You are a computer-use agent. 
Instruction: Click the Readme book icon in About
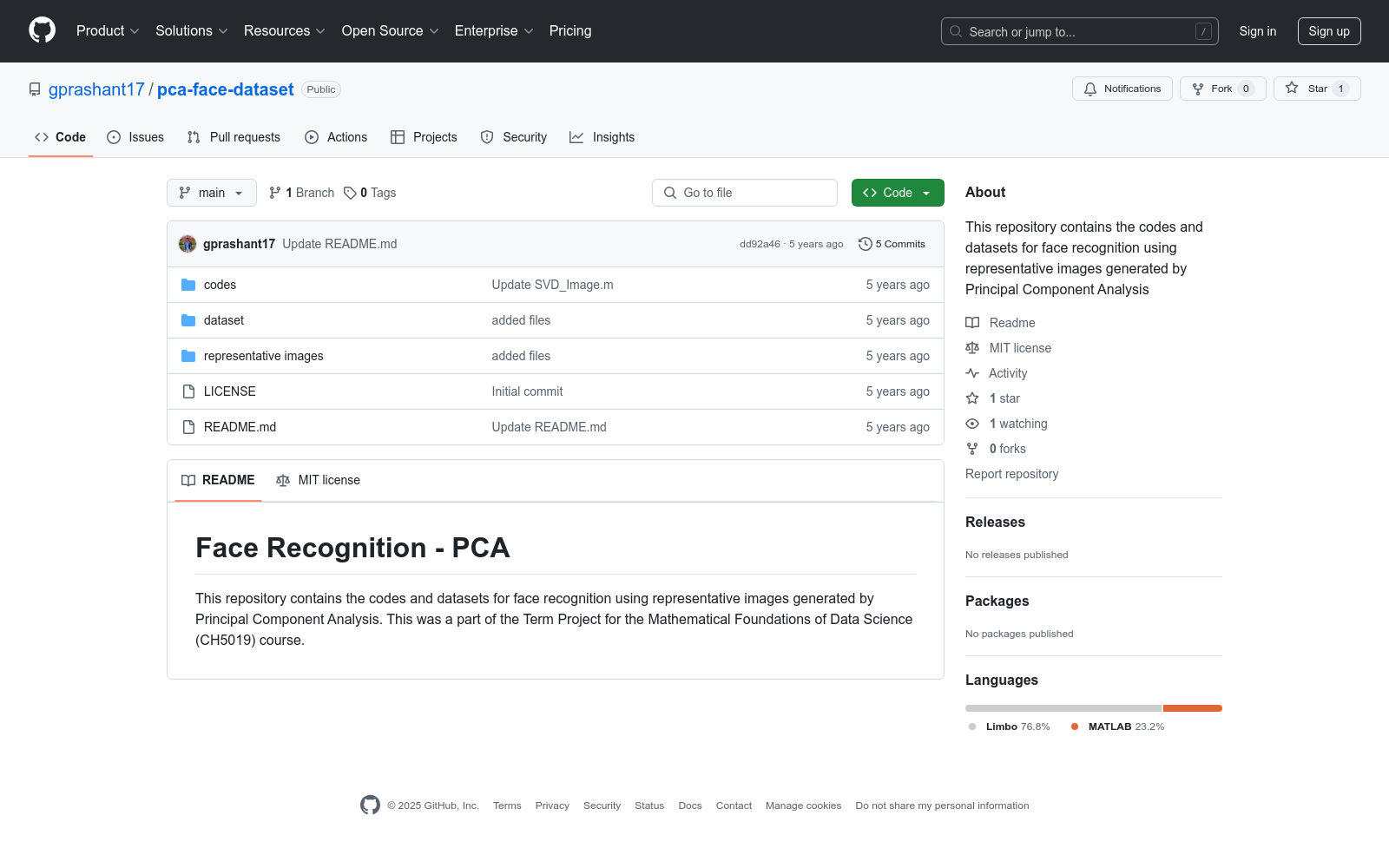972,323
